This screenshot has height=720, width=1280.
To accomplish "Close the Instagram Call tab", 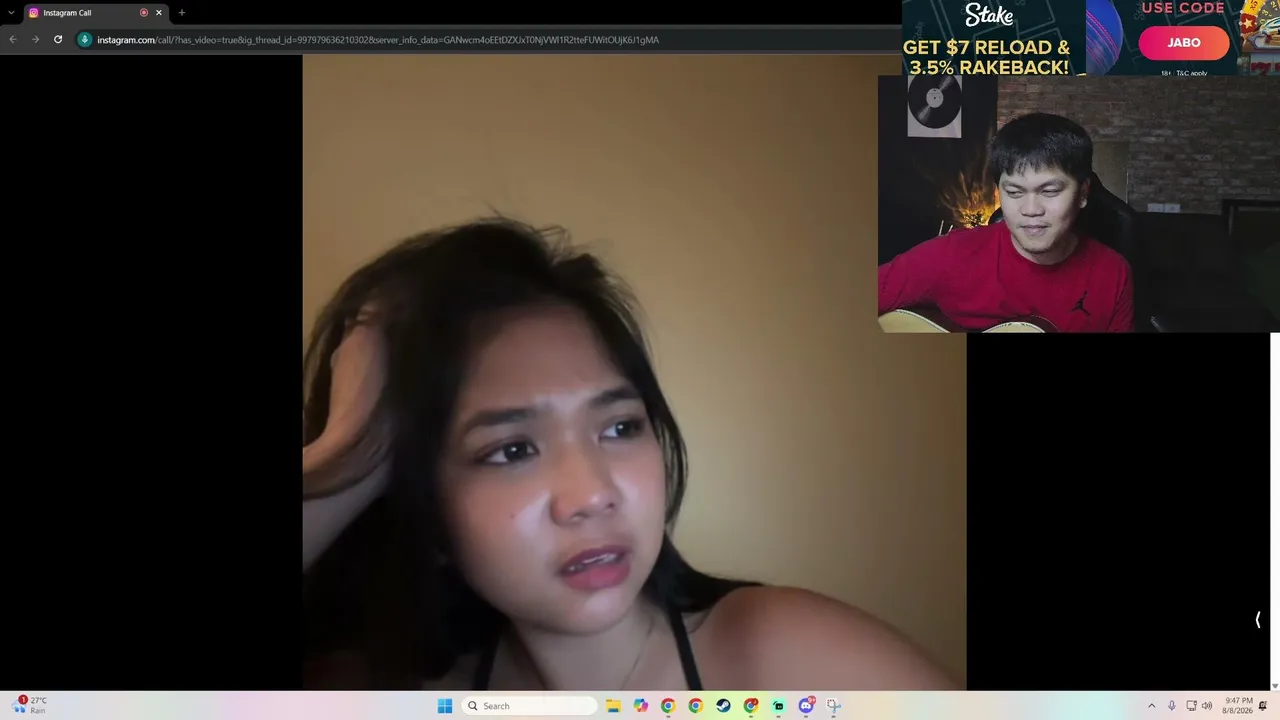I will (x=158, y=13).
